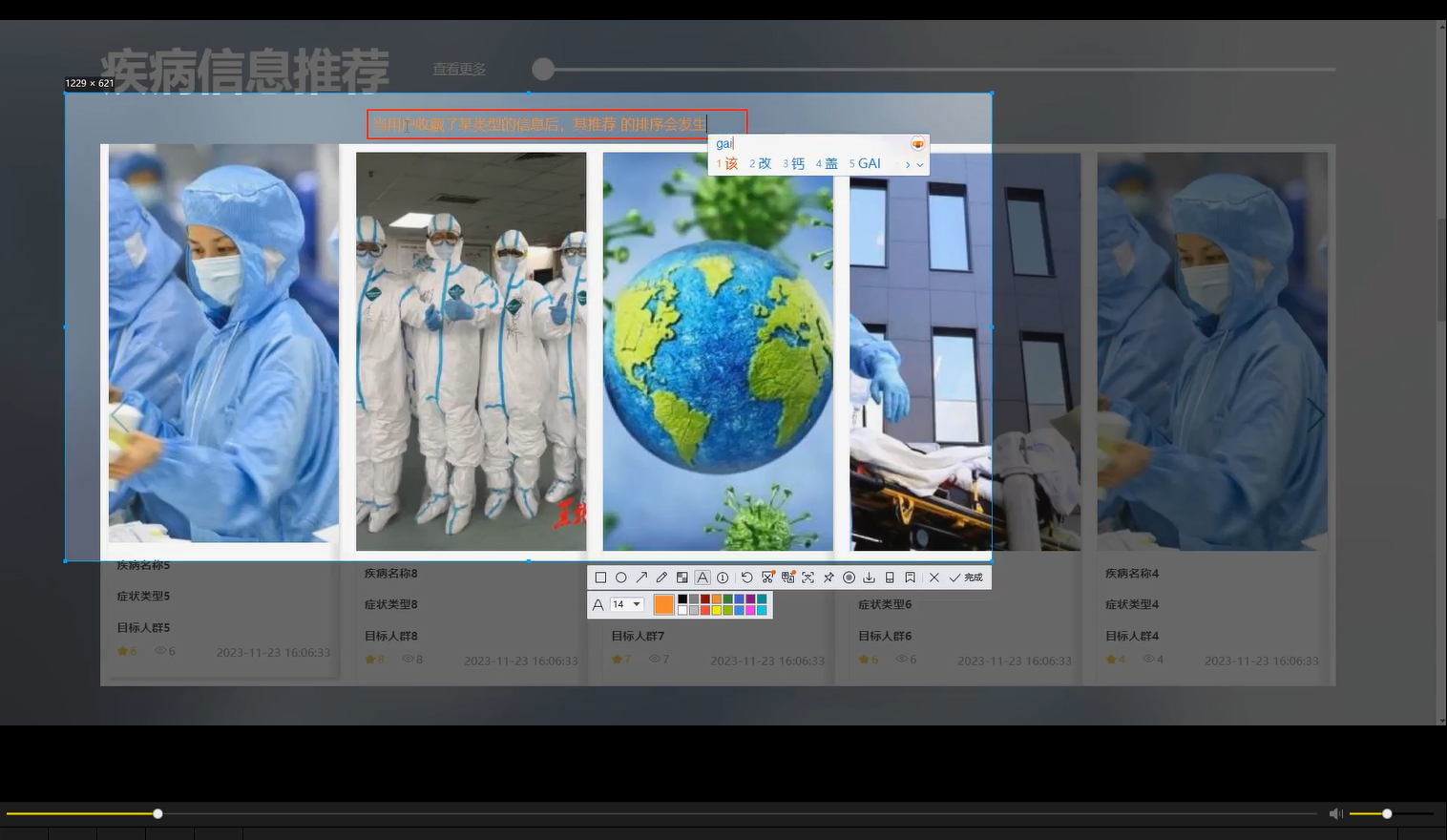
Task: Choose IME candidate 4 盖
Action: pyautogui.click(x=827, y=164)
